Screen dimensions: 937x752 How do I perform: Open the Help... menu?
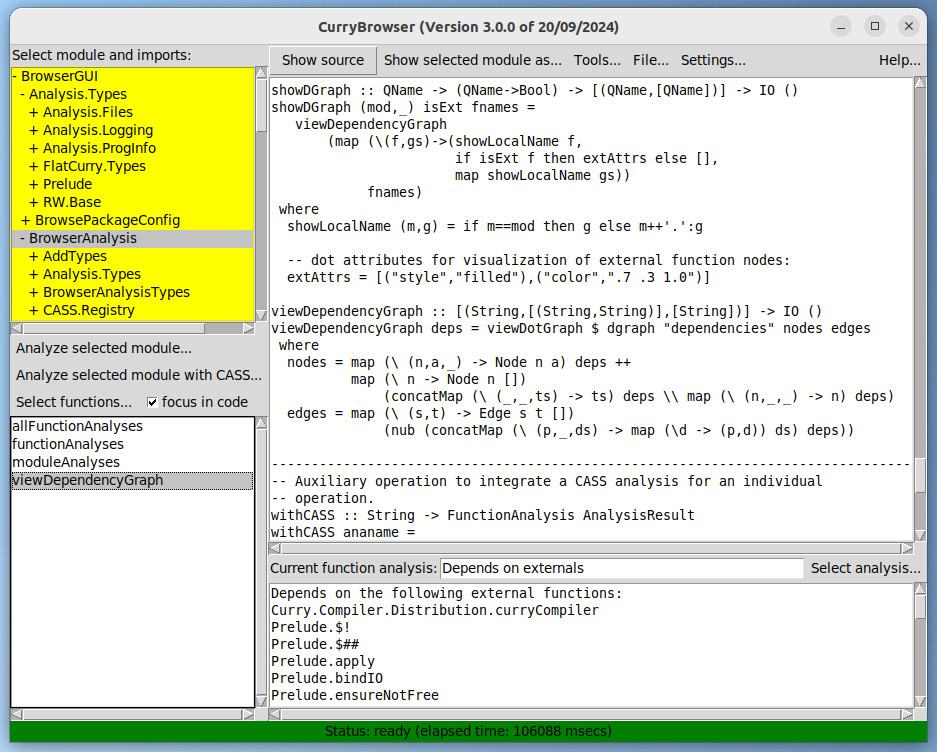click(x=899, y=60)
